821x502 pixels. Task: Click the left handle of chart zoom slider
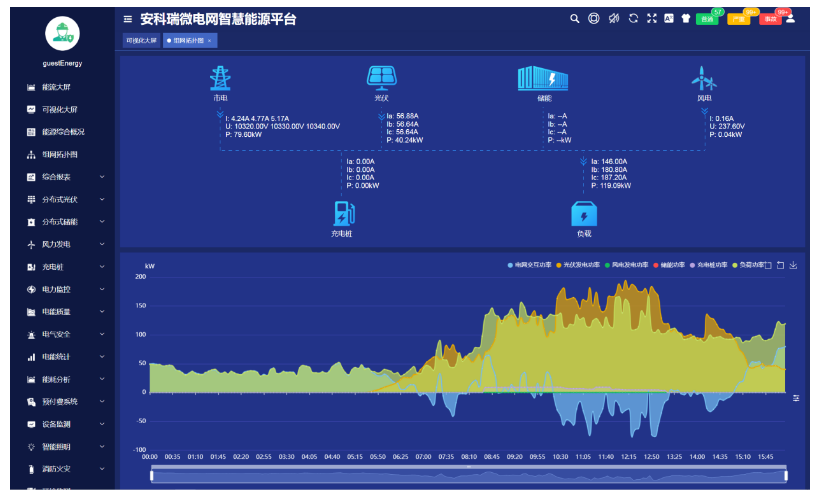152,475
